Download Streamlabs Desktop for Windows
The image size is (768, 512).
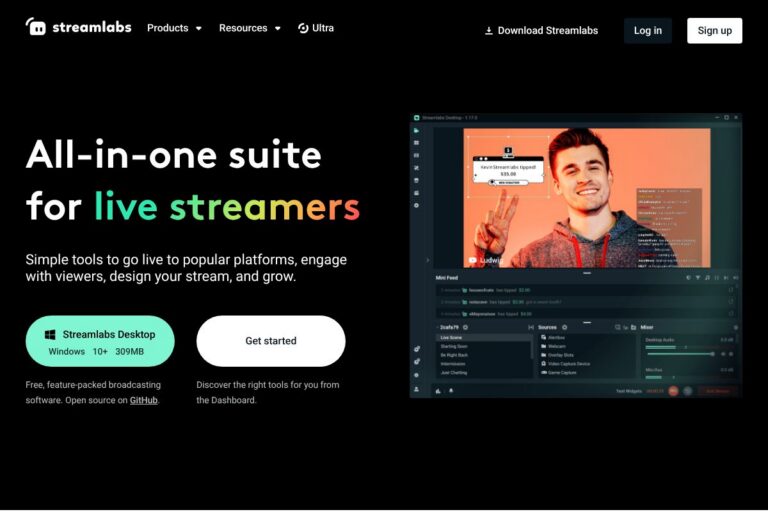pyautogui.click(x=100, y=341)
